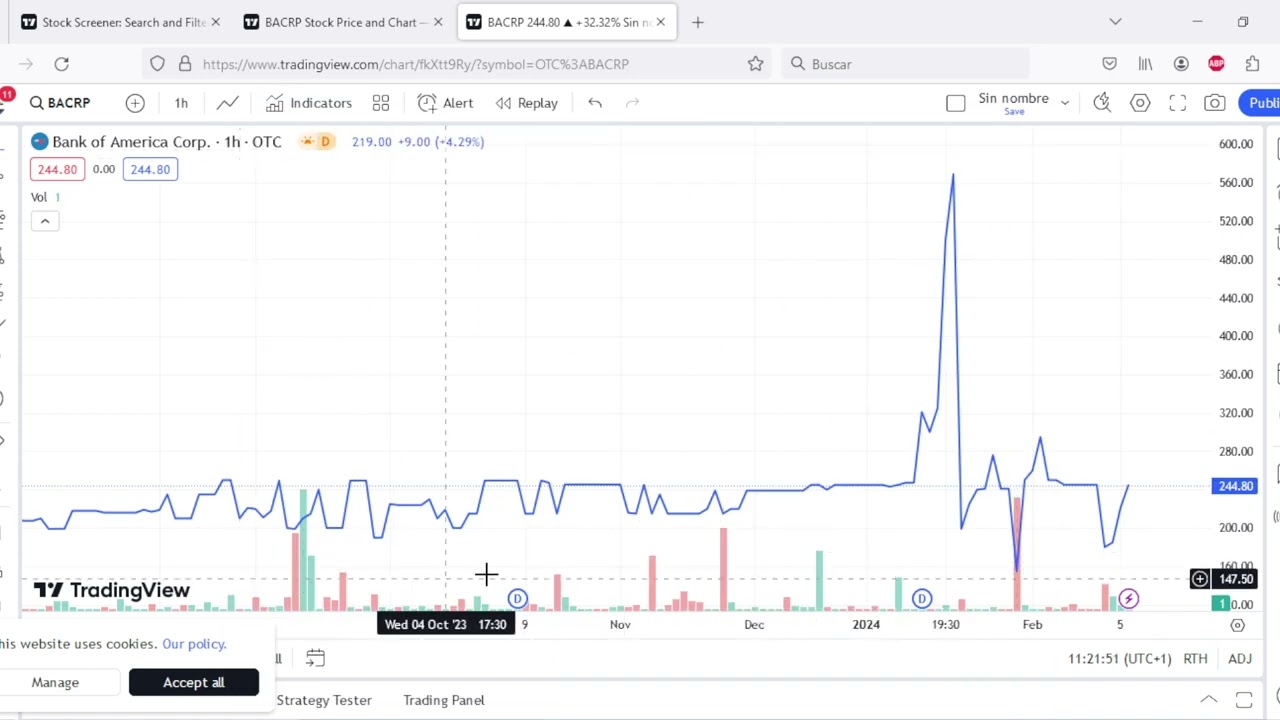Click the blue 244.80 buy price box

pyautogui.click(x=150, y=169)
